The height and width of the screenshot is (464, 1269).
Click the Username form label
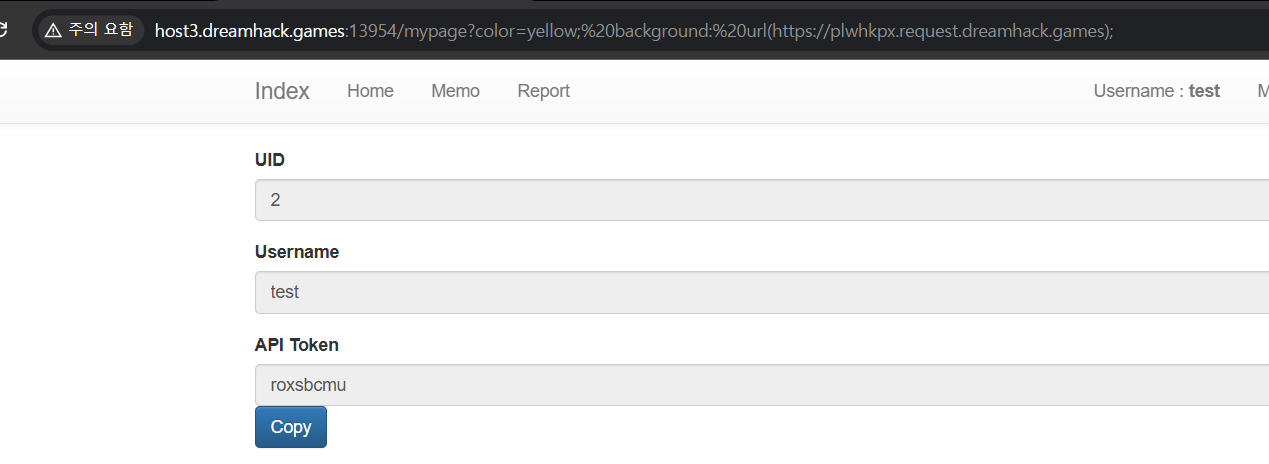297,252
